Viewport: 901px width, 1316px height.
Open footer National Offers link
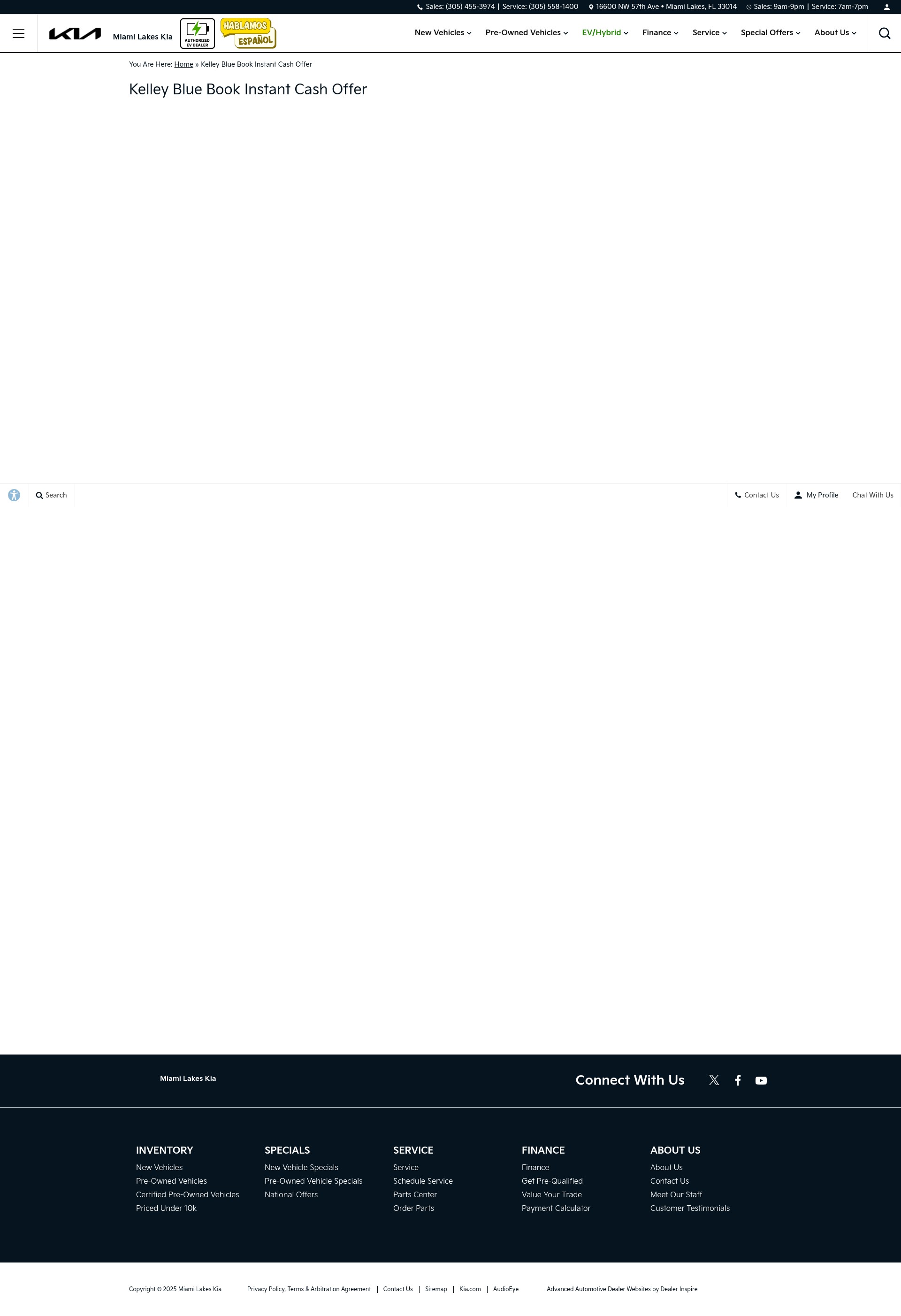(x=291, y=1194)
